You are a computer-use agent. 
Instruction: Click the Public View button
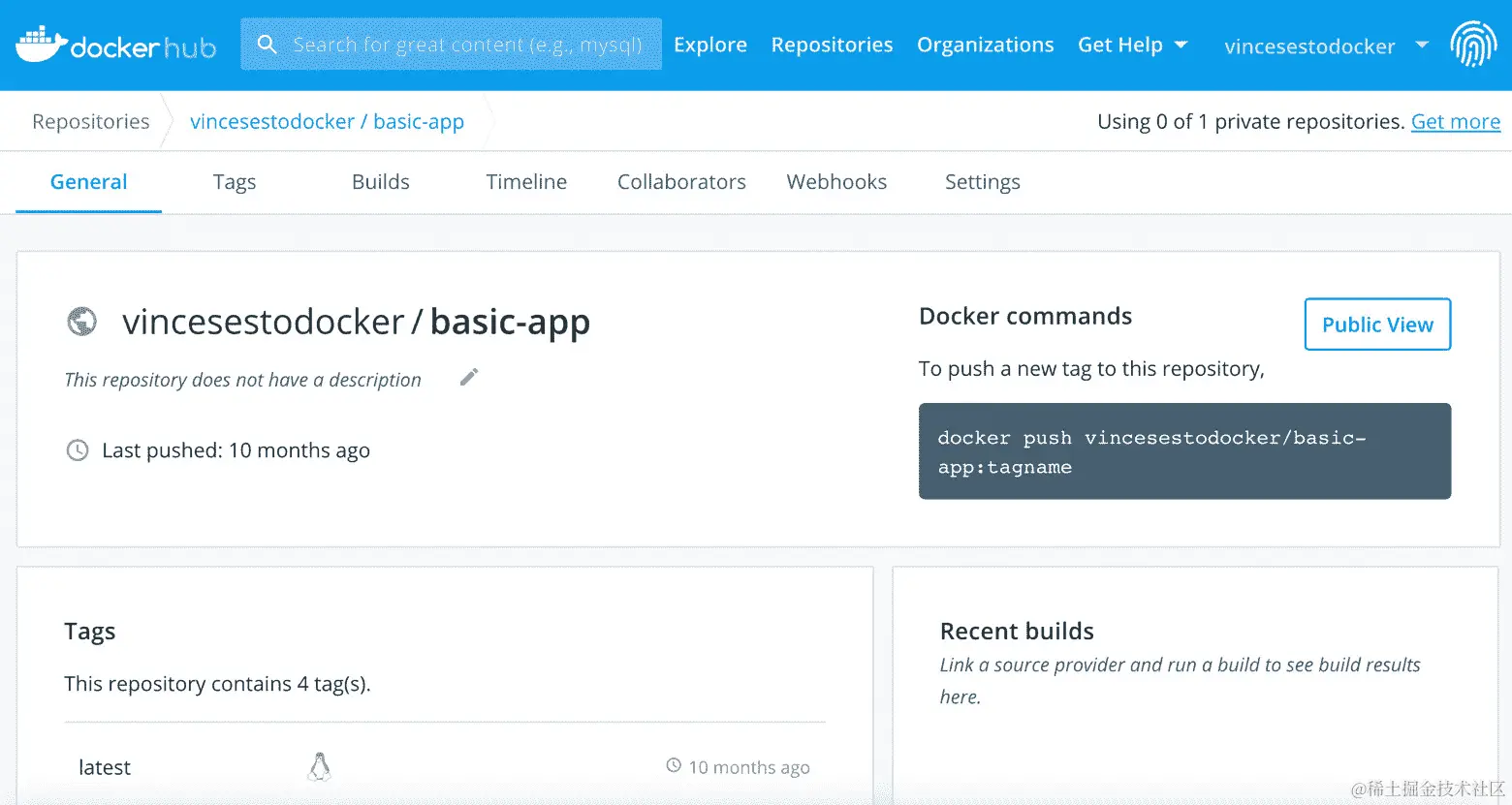(x=1377, y=324)
